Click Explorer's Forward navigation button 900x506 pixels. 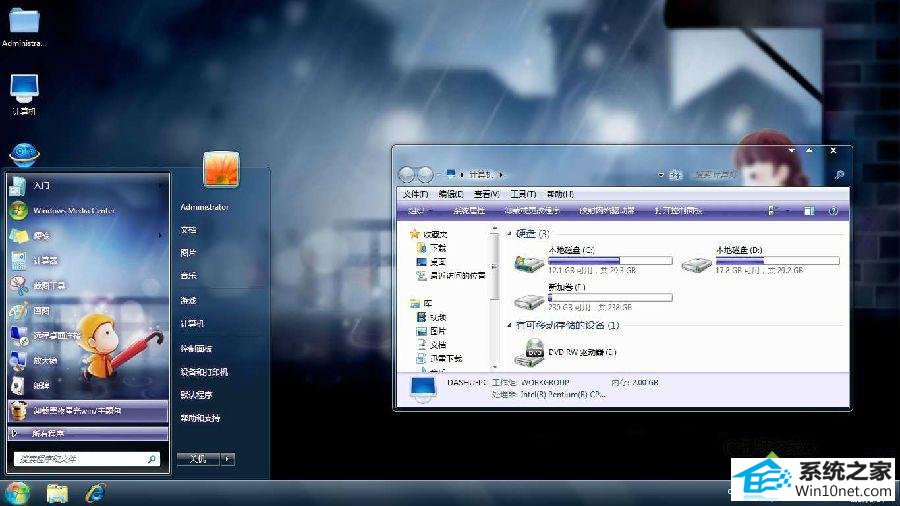(425, 174)
